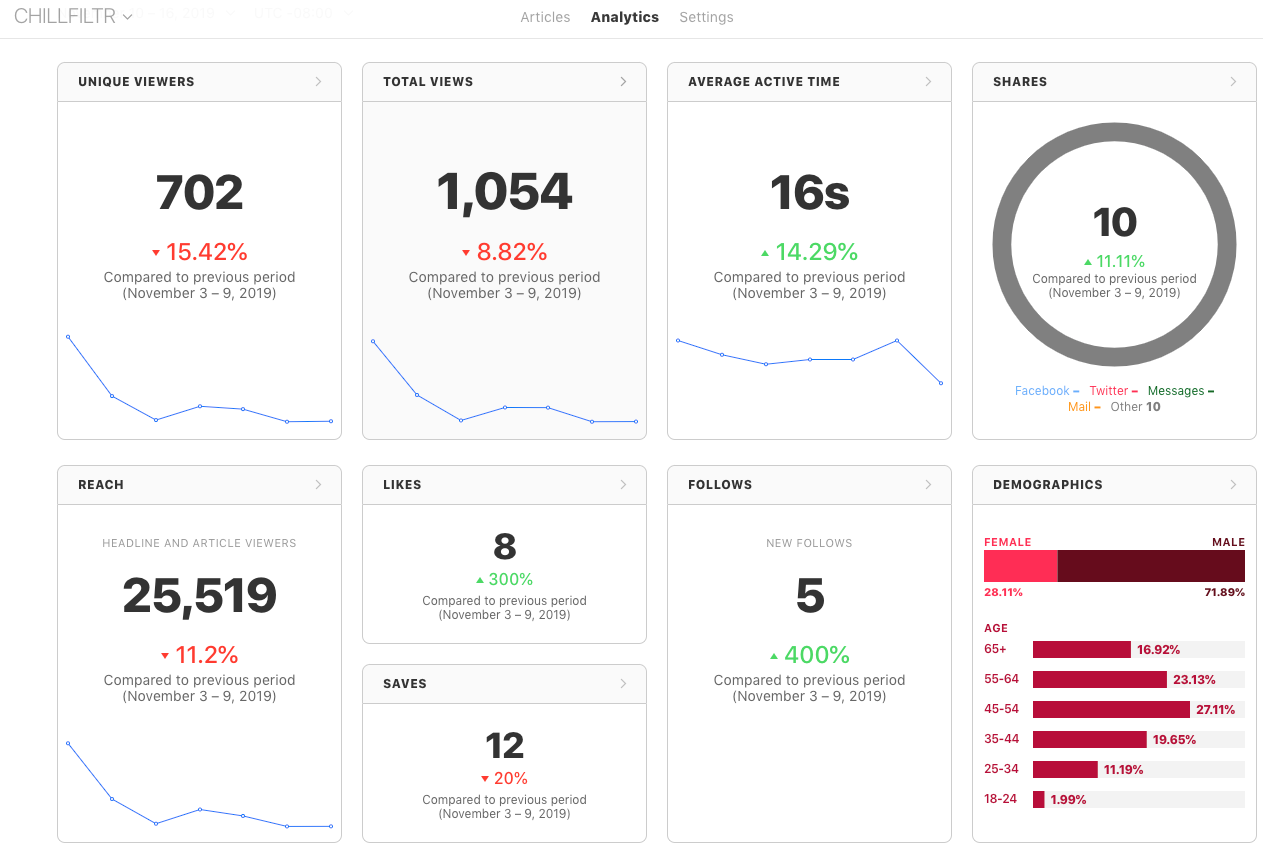Click the Unique Viewers line chart
The image size is (1263, 854).
click(199, 379)
